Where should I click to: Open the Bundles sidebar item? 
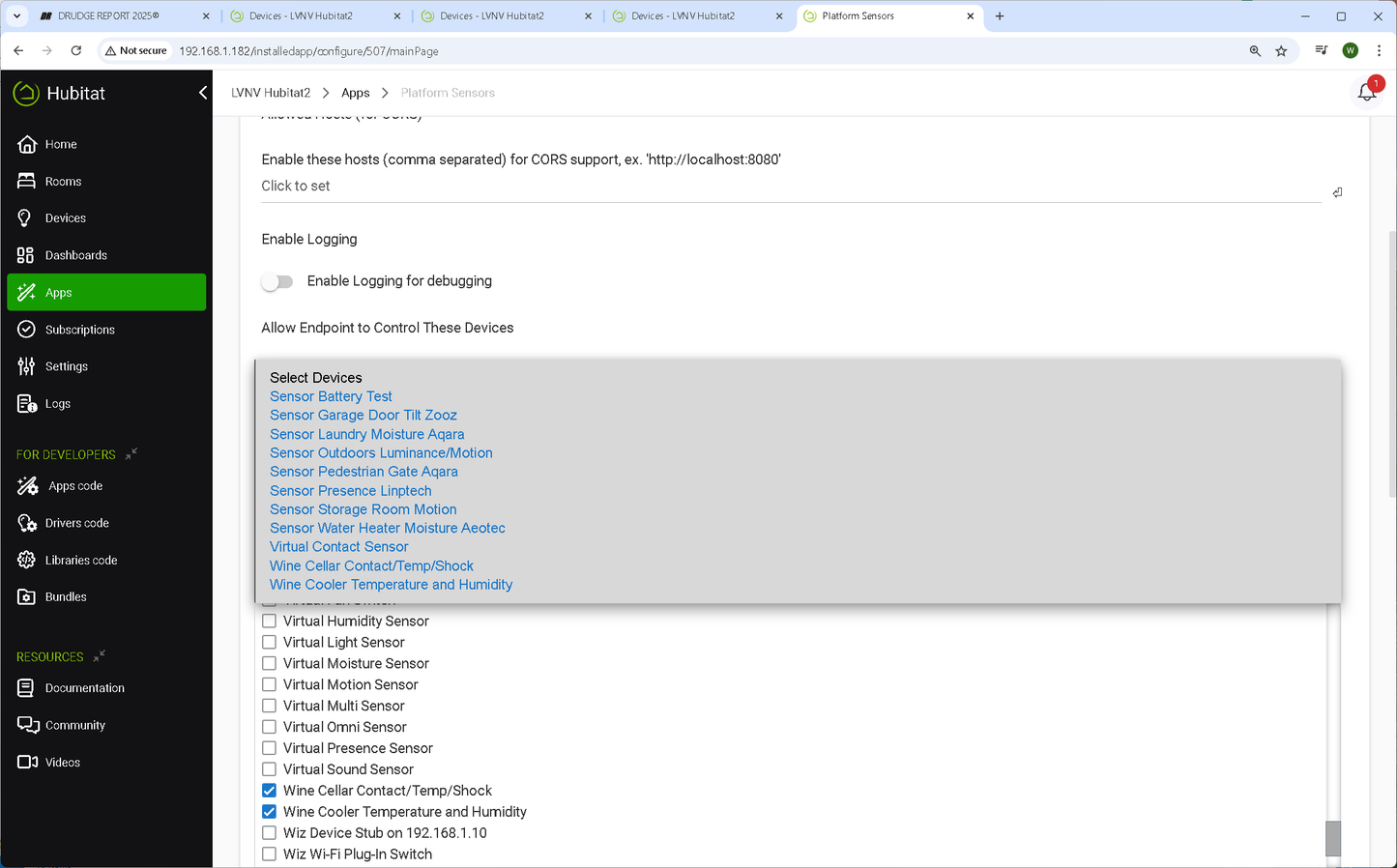[x=27, y=597]
